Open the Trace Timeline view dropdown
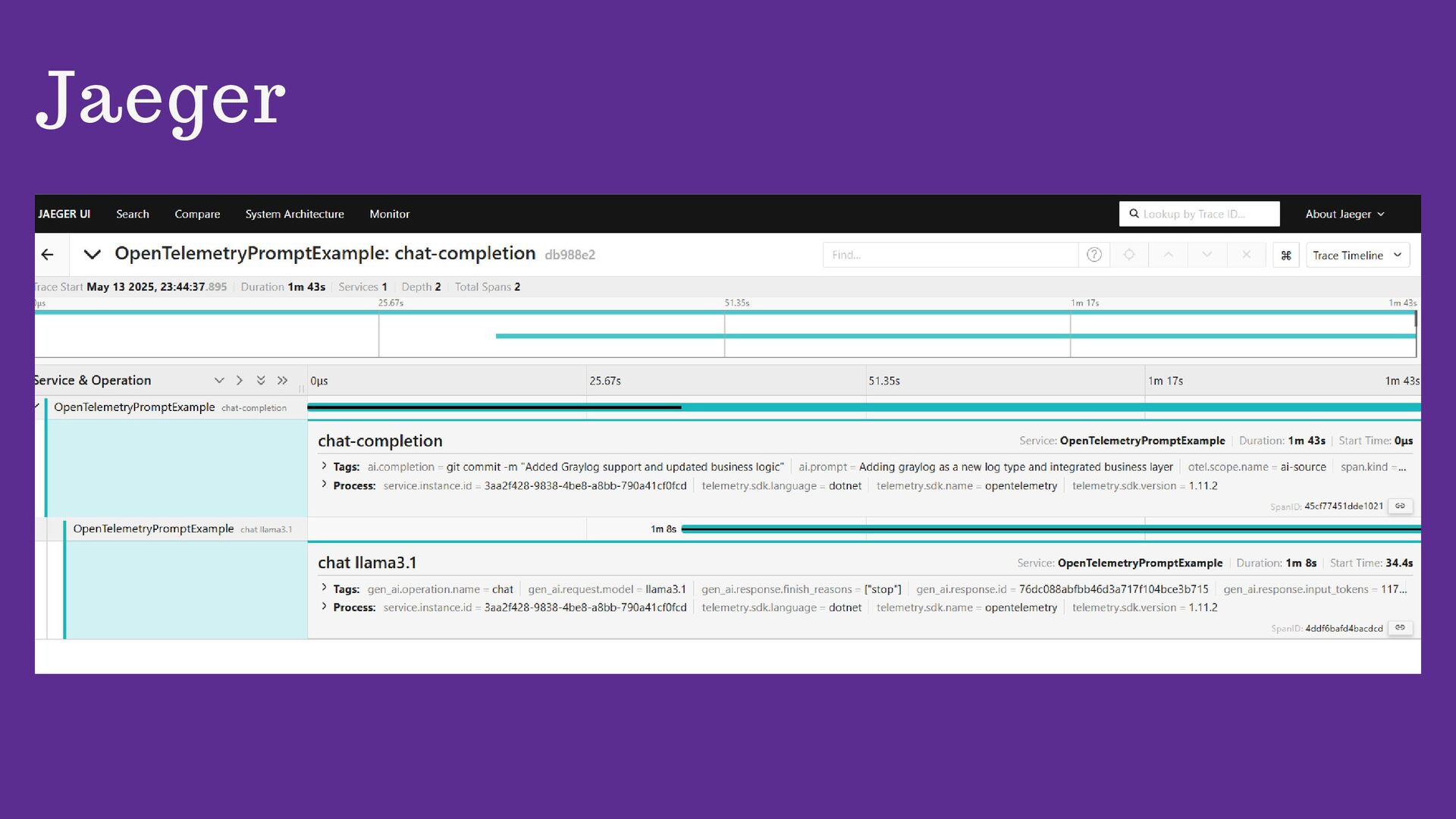This screenshot has height=819, width=1456. pos(1357,256)
